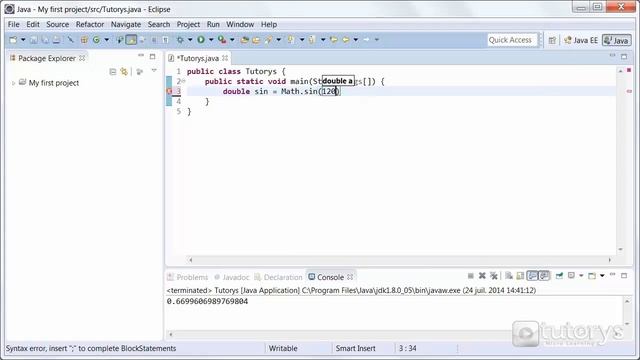Switch to the Problems tab

(x=188, y=277)
